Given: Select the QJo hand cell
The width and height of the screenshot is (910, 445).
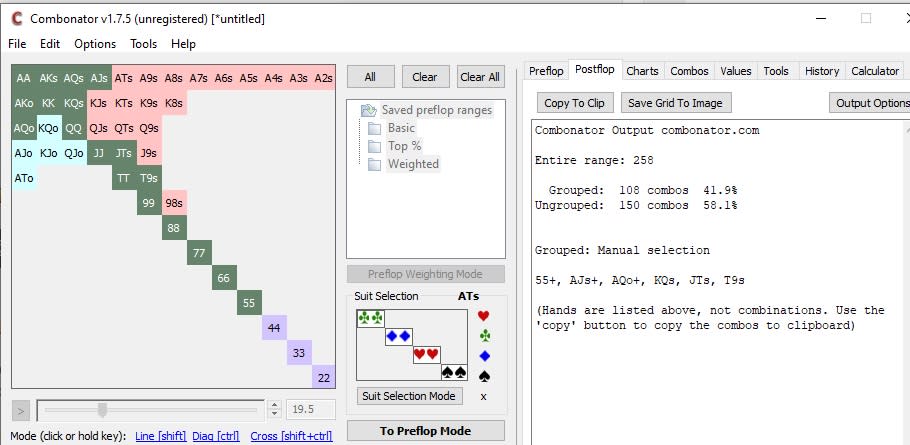Looking at the screenshot, I should [x=74, y=153].
